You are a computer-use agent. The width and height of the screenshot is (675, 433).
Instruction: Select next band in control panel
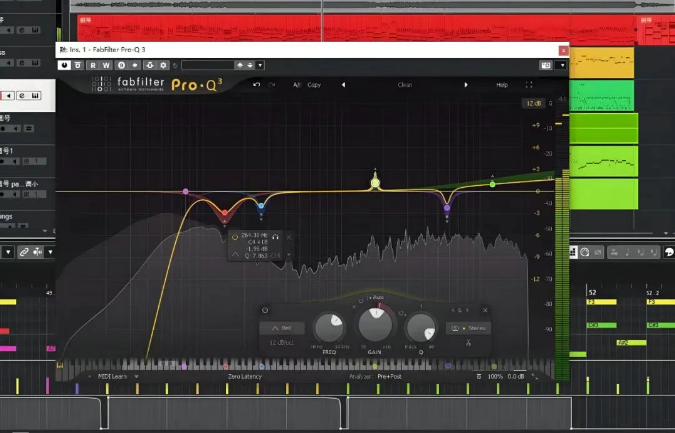pyautogui.click(x=468, y=310)
